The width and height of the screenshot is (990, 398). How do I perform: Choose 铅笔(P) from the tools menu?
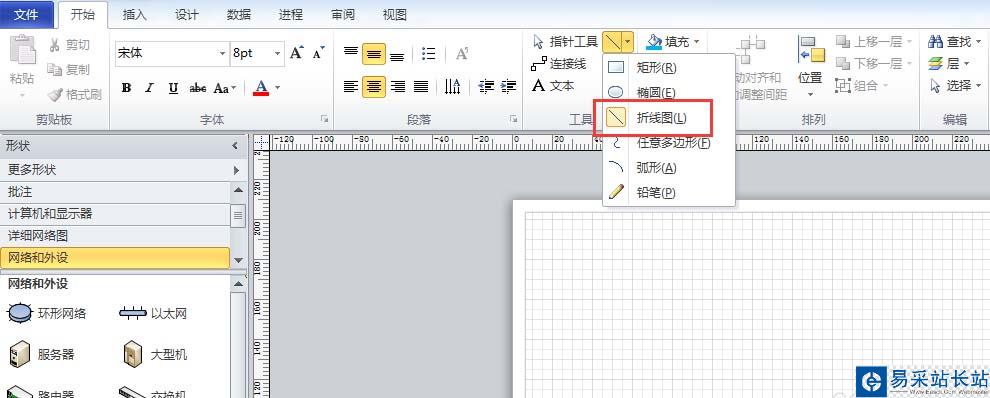[669, 192]
